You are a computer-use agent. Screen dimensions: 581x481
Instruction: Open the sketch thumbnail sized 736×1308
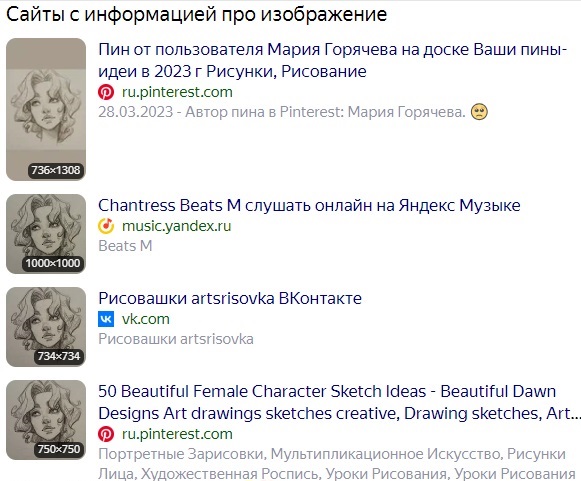point(46,109)
